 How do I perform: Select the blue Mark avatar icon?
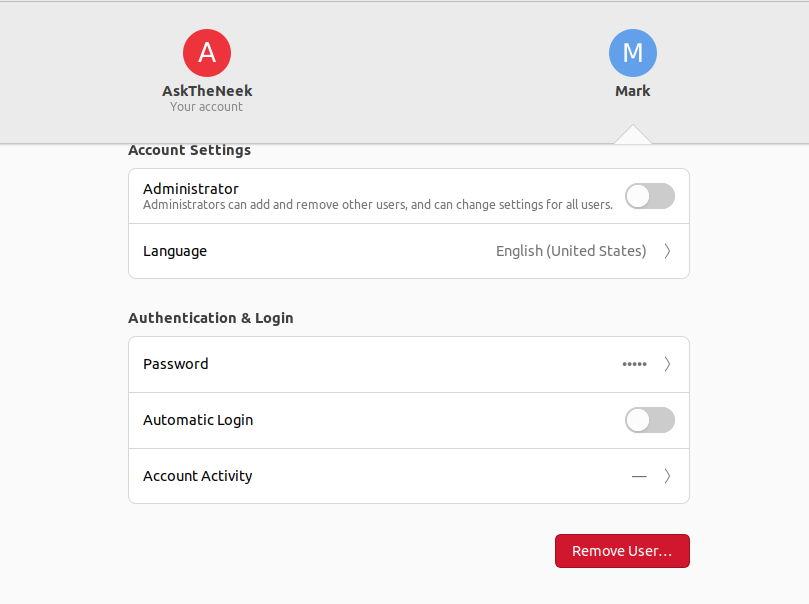(632, 53)
